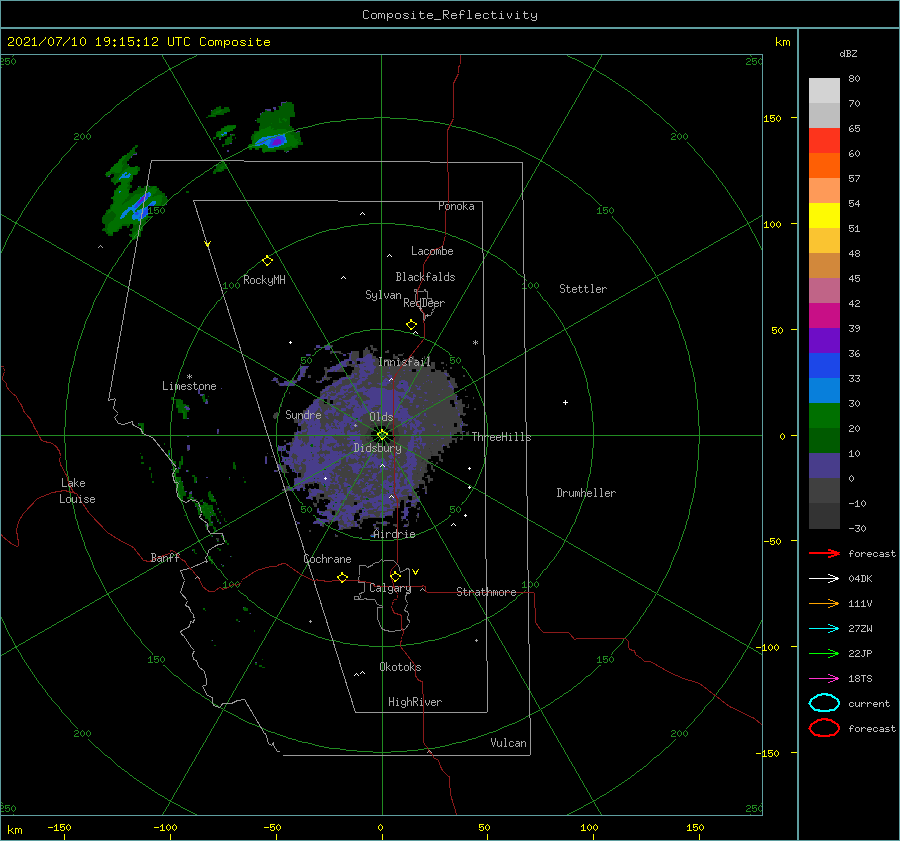Click the white plus marker west of Stettler
The image size is (900, 841).
[x=565, y=402]
